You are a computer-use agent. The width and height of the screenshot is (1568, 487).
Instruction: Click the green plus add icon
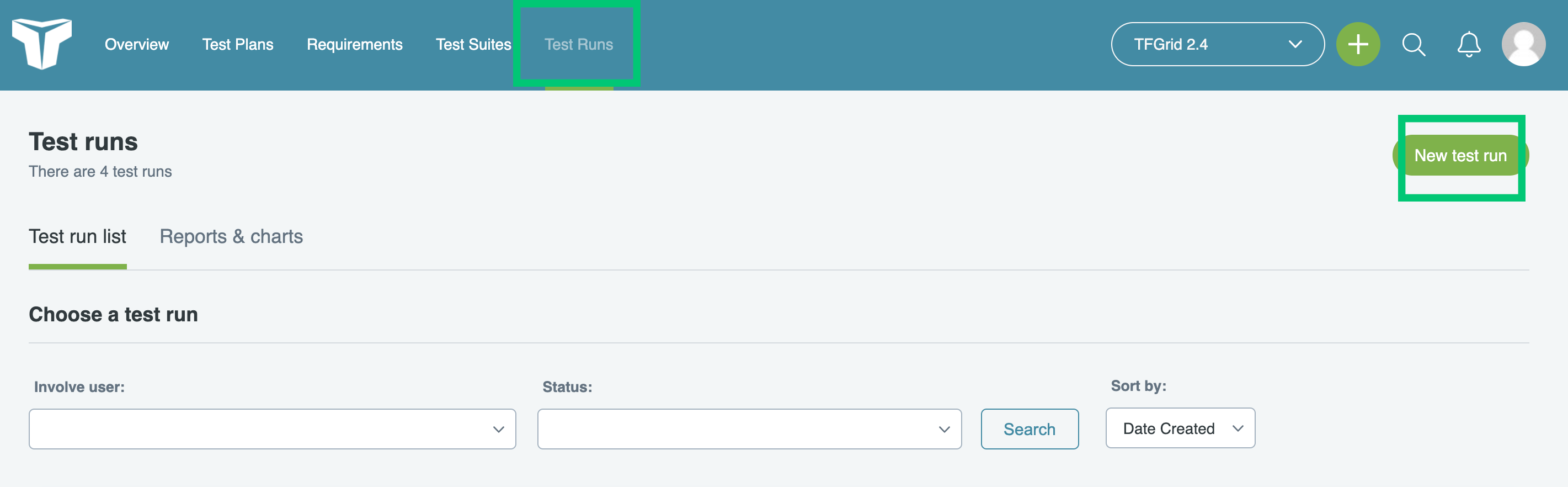pos(1357,45)
